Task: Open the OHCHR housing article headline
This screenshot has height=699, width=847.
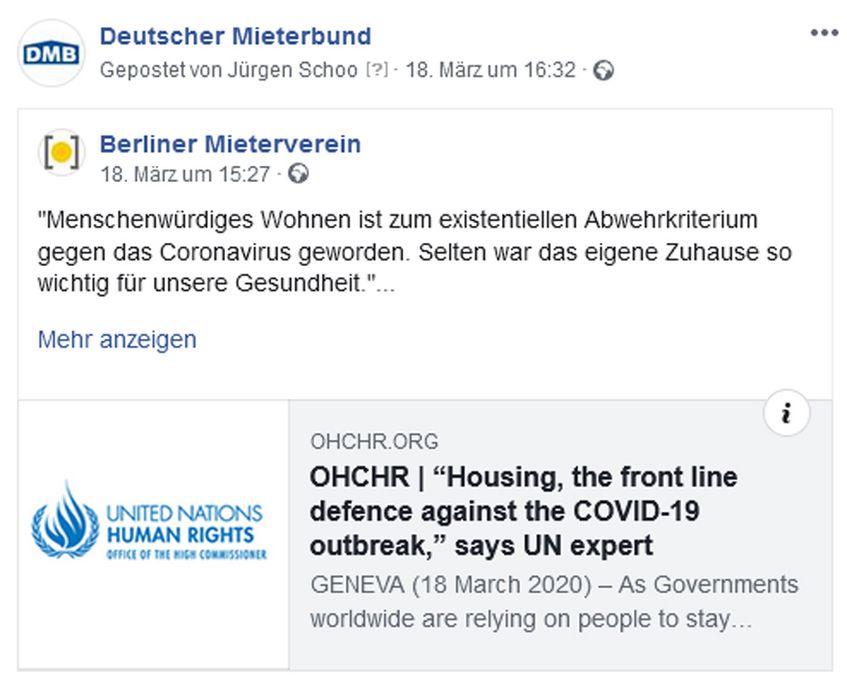Action: (523, 511)
